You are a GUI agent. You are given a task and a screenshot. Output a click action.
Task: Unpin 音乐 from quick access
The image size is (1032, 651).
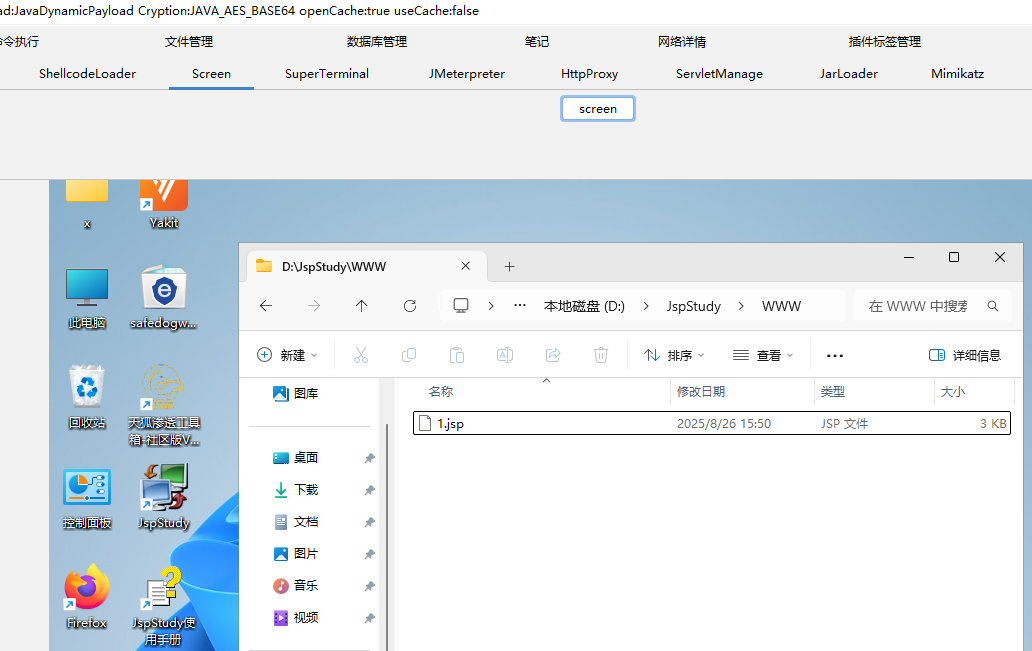click(x=369, y=586)
